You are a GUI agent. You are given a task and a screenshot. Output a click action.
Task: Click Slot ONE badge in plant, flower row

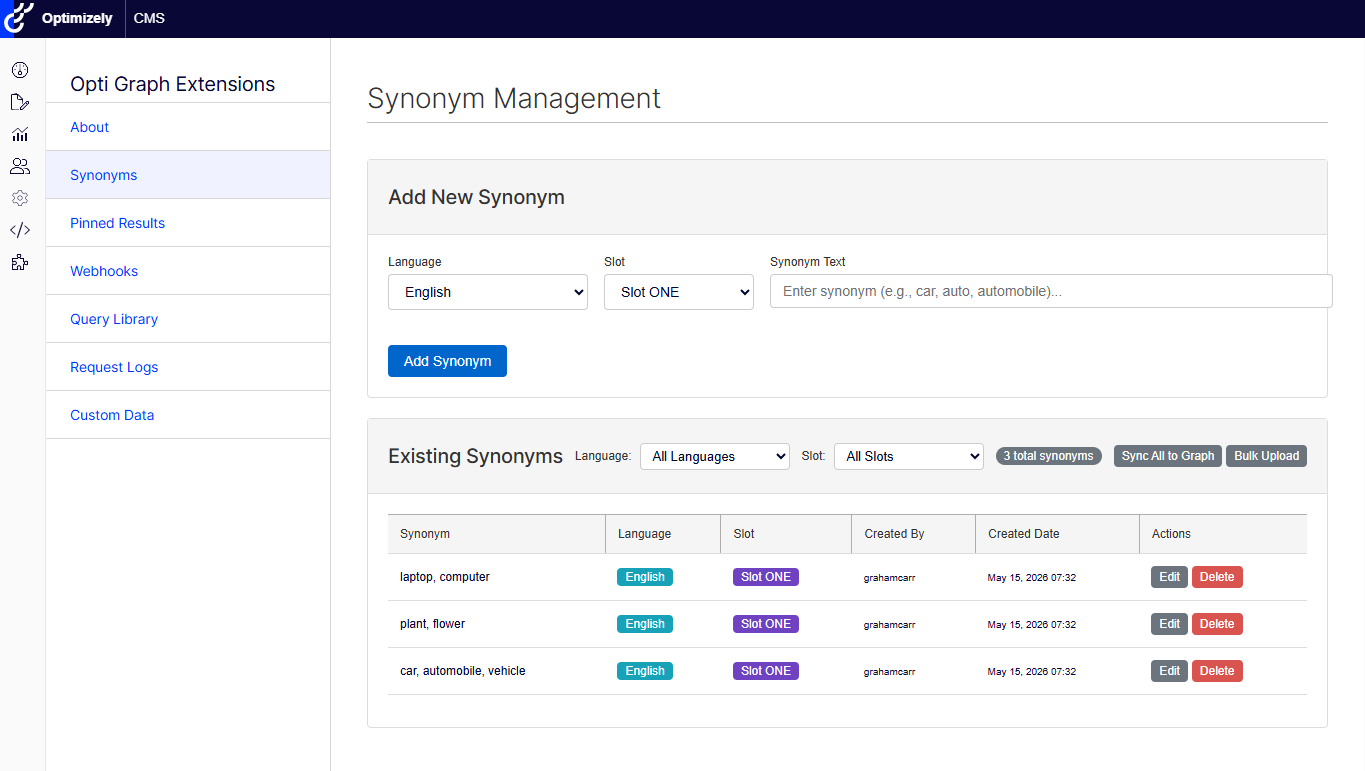click(x=766, y=624)
